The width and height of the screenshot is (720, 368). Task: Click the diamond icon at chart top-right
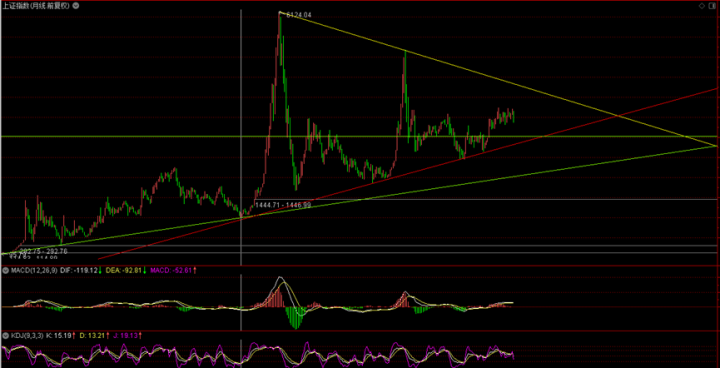tap(702, 6)
